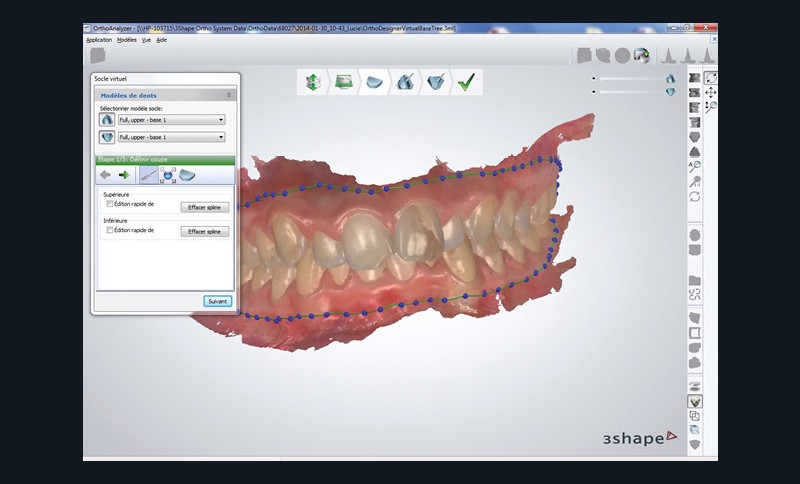Click Effacer spline for Supérieure

point(204,207)
